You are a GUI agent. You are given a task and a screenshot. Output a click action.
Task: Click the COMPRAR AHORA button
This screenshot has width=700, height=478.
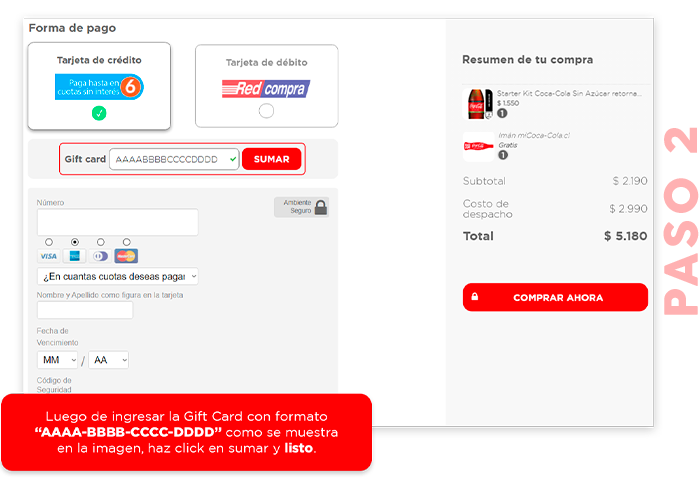tap(555, 297)
